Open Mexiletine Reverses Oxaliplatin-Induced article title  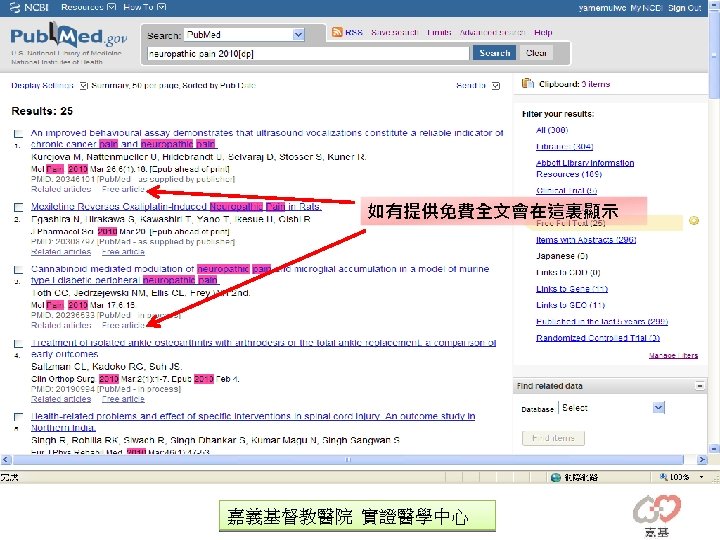pos(176,207)
